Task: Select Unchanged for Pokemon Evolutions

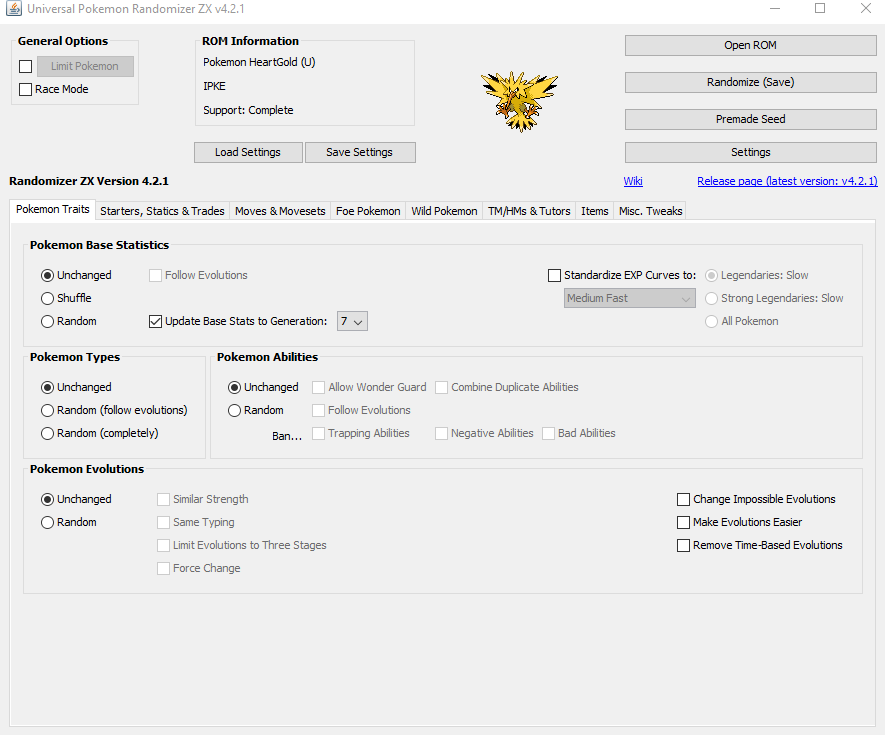Action: [x=47, y=500]
